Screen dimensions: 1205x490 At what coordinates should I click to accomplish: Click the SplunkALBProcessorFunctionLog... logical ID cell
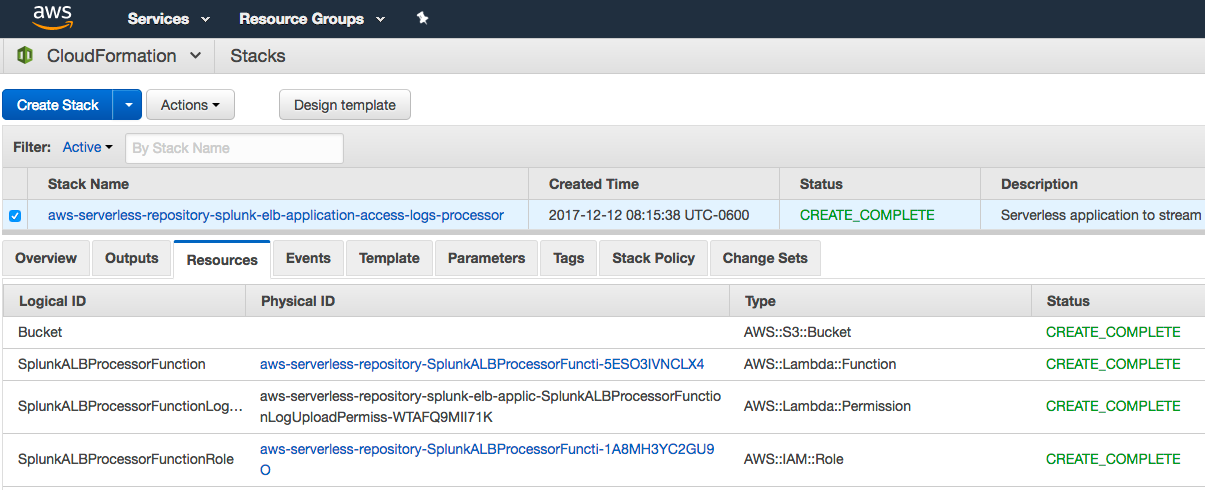130,406
